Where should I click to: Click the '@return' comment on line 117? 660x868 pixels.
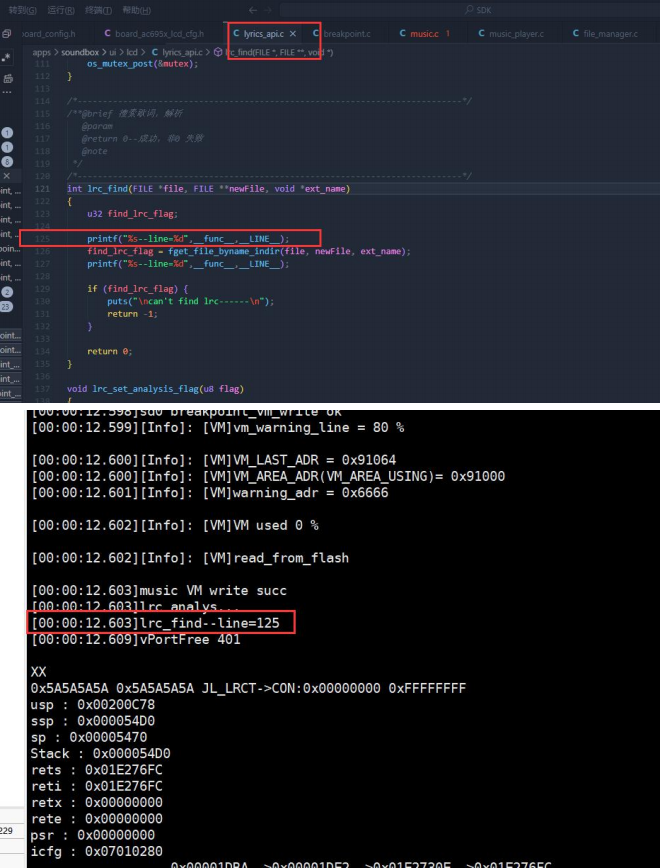tap(142, 138)
